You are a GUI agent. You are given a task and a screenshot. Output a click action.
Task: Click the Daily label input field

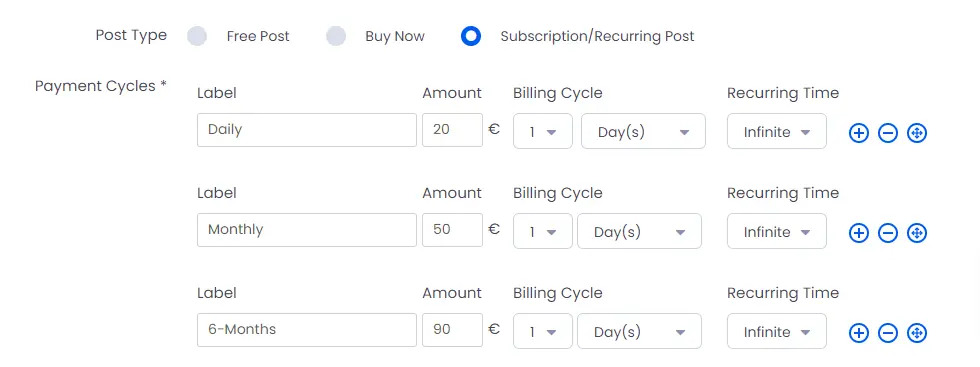(x=307, y=130)
